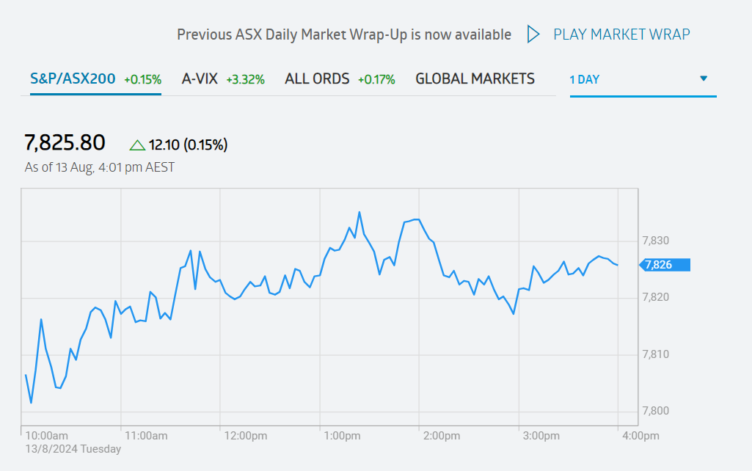Click the dropdown arrow beside 1 DAY
This screenshot has height=471, width=752.
pos(704,78)
